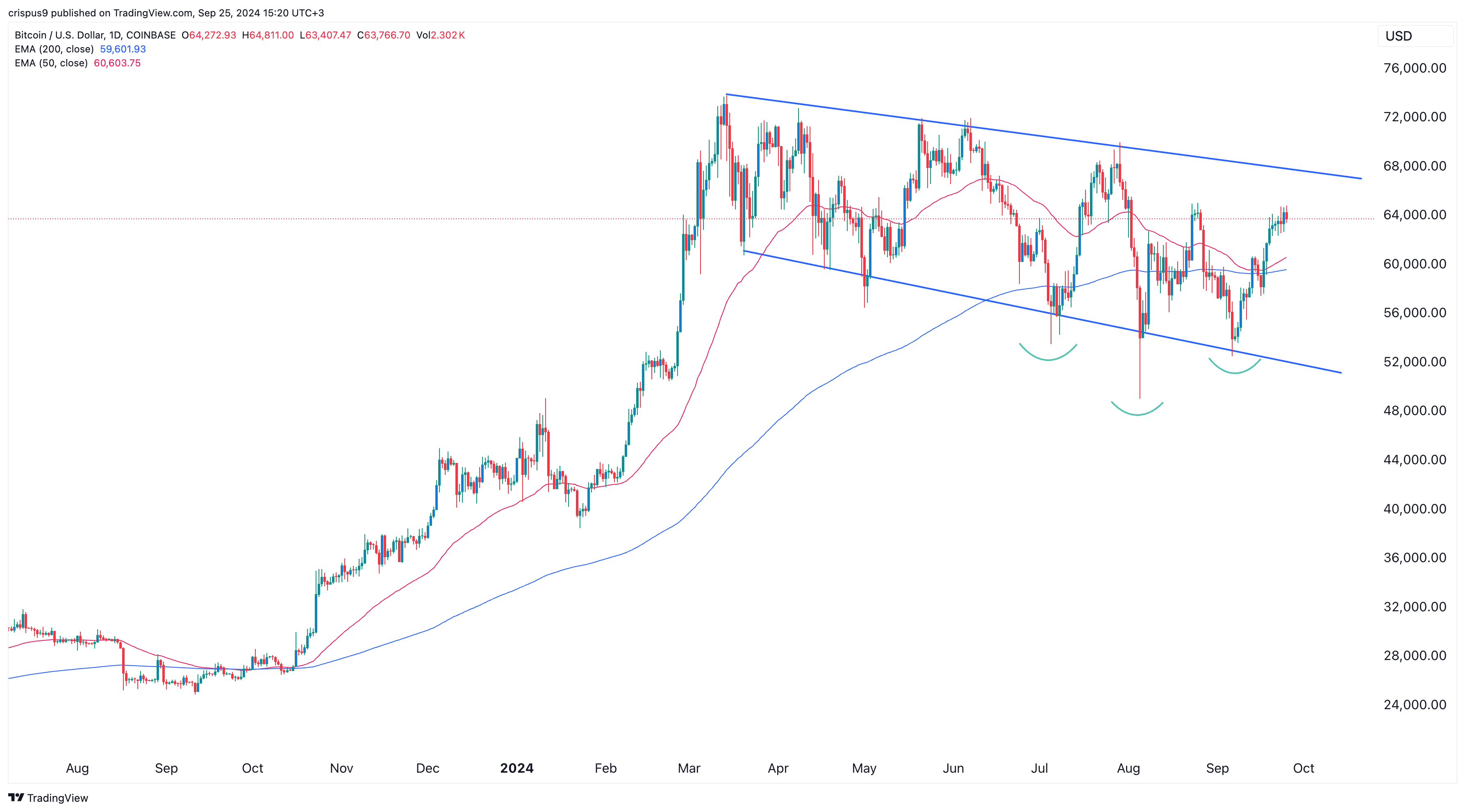Screen dimensions: 1465x812
Task: Click the 24,000.00 price axis label
Action: pos(1415,705)
